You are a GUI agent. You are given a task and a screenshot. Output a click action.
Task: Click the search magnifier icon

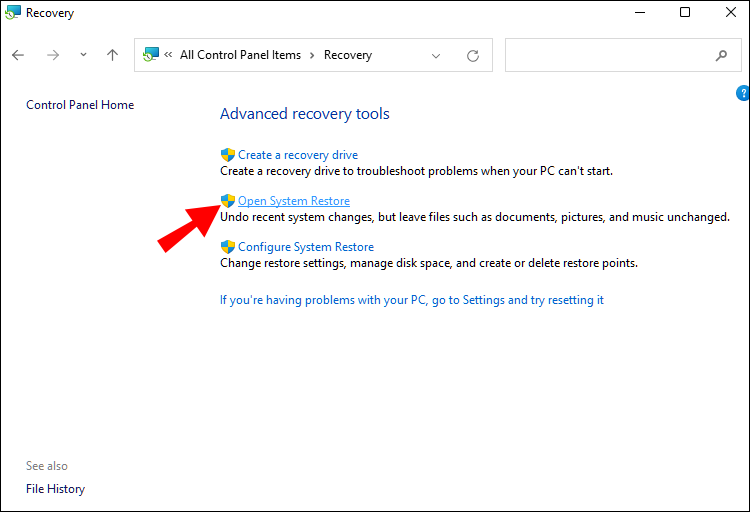pos(722,56)
